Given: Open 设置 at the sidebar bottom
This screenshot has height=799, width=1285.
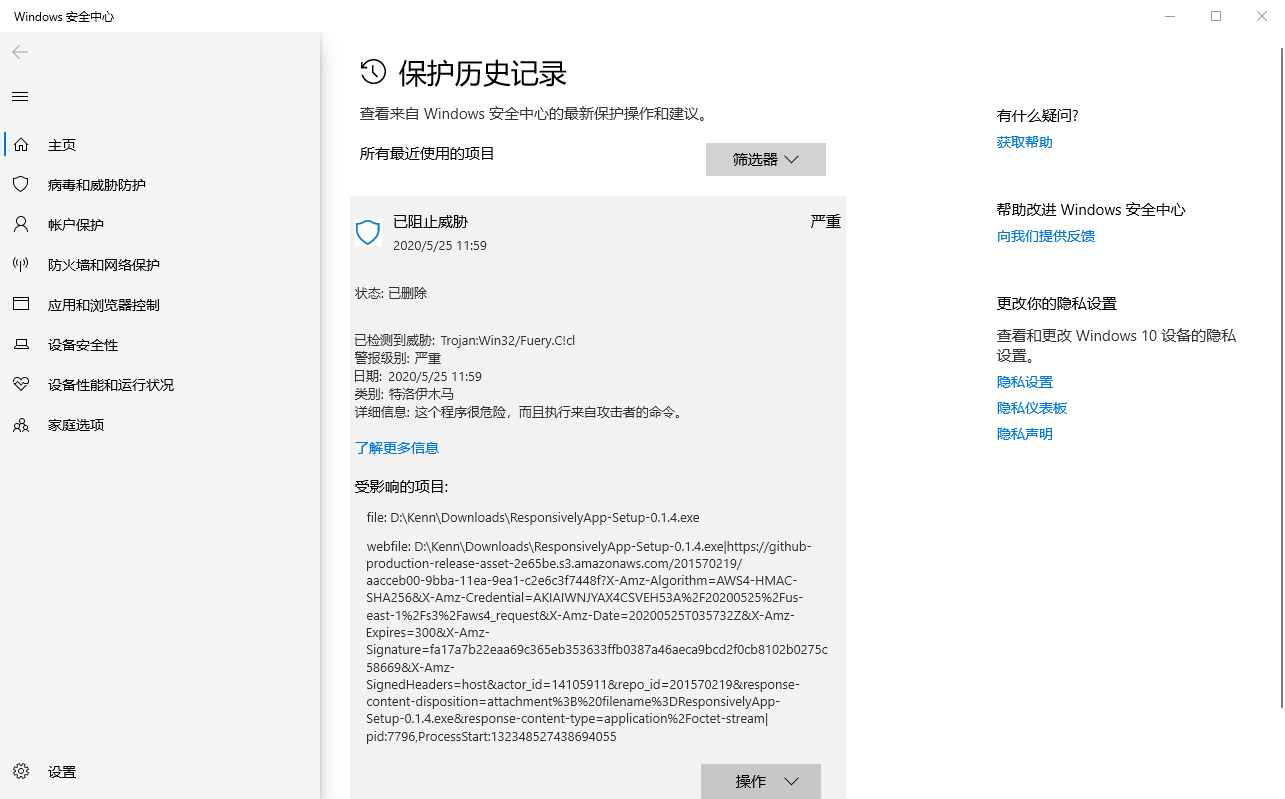Looking at the screenshot, I should click(x=160, y=772).
